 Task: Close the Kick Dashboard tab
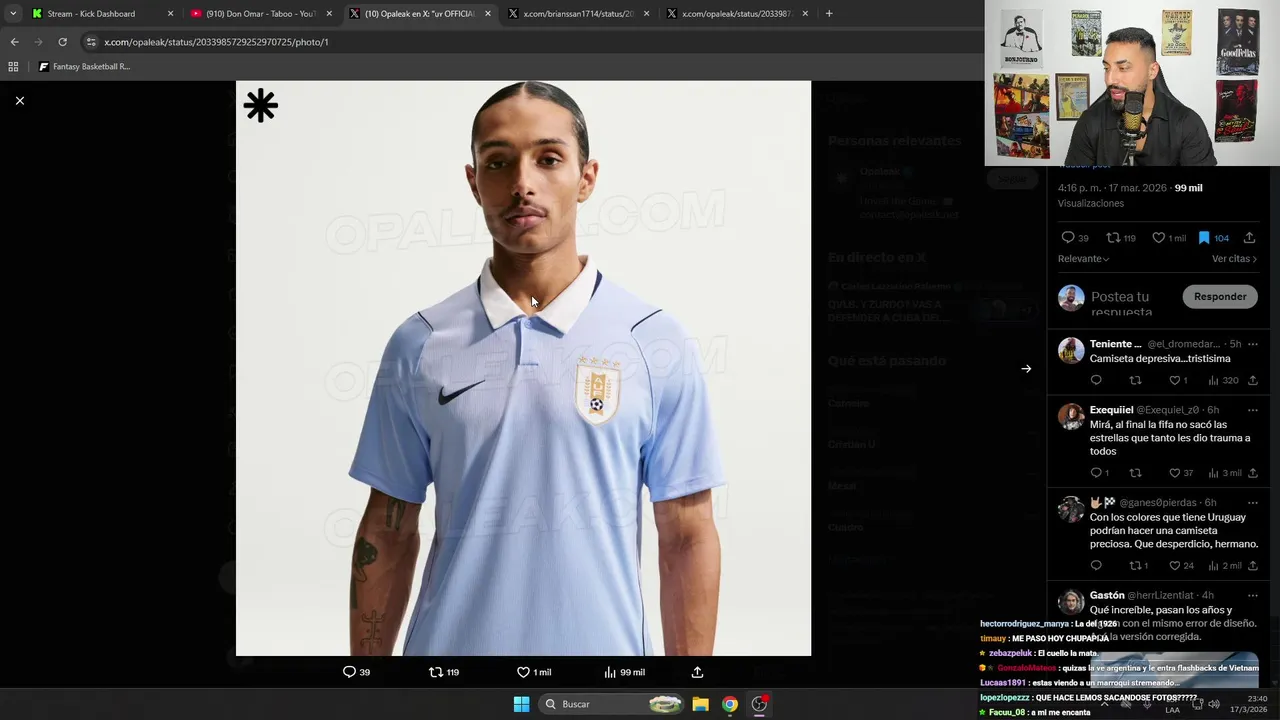click(x=170, y=14)
